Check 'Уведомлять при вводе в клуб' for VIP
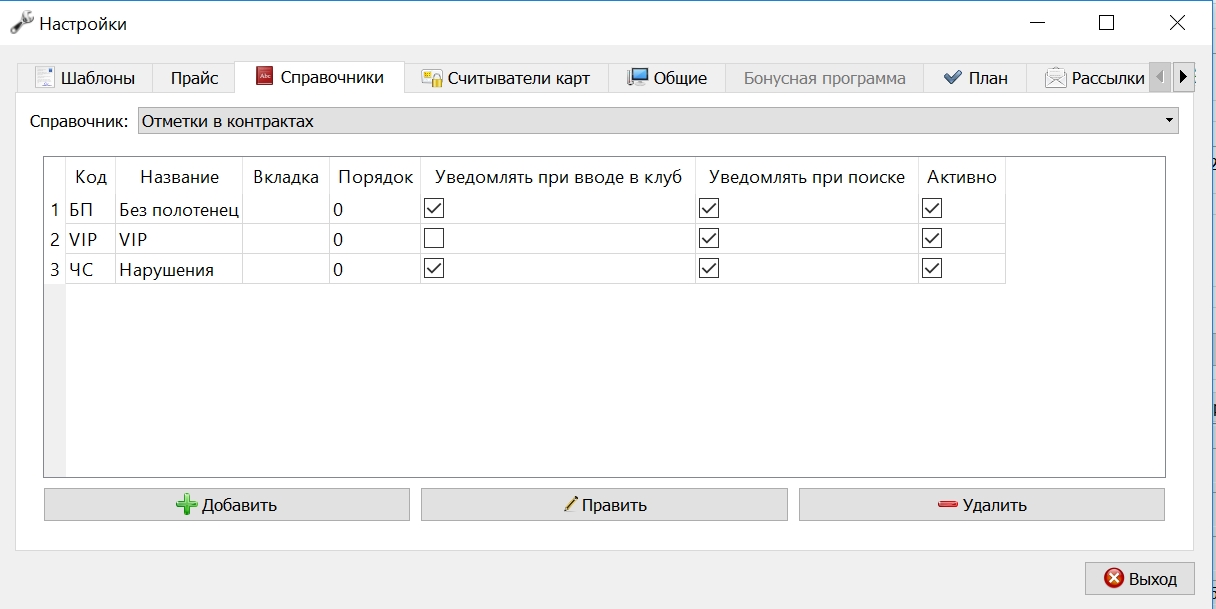 click(x=434, y=239)
